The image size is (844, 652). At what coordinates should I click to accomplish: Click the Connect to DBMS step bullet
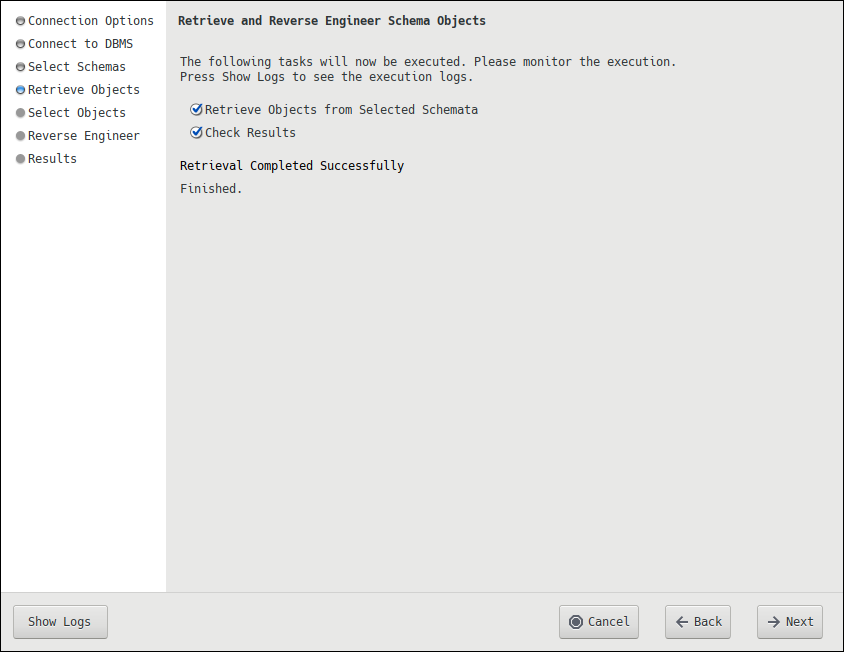pyautogui.click(x=20, y=44)
